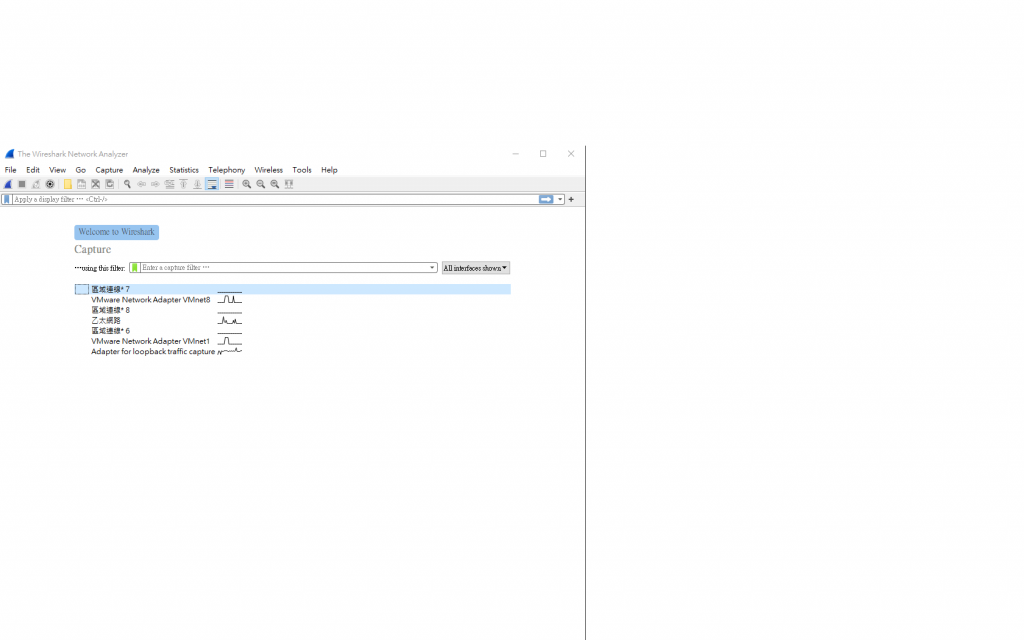Click the 乙太網路 traffic sparkline graph
The height and width of the screenshot is (640, 1024).
[230, 321]
